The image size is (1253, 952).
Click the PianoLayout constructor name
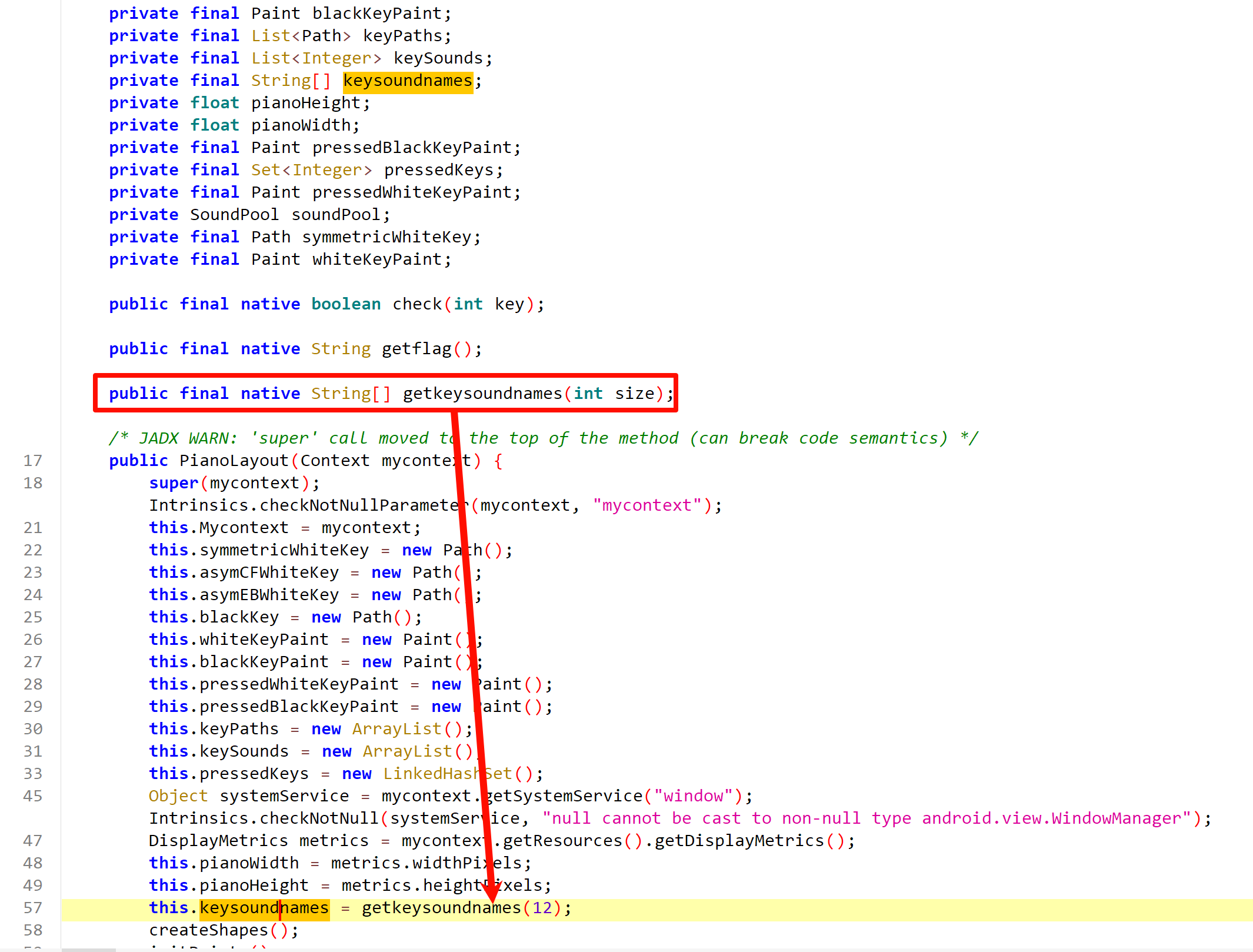pos(234,461)
